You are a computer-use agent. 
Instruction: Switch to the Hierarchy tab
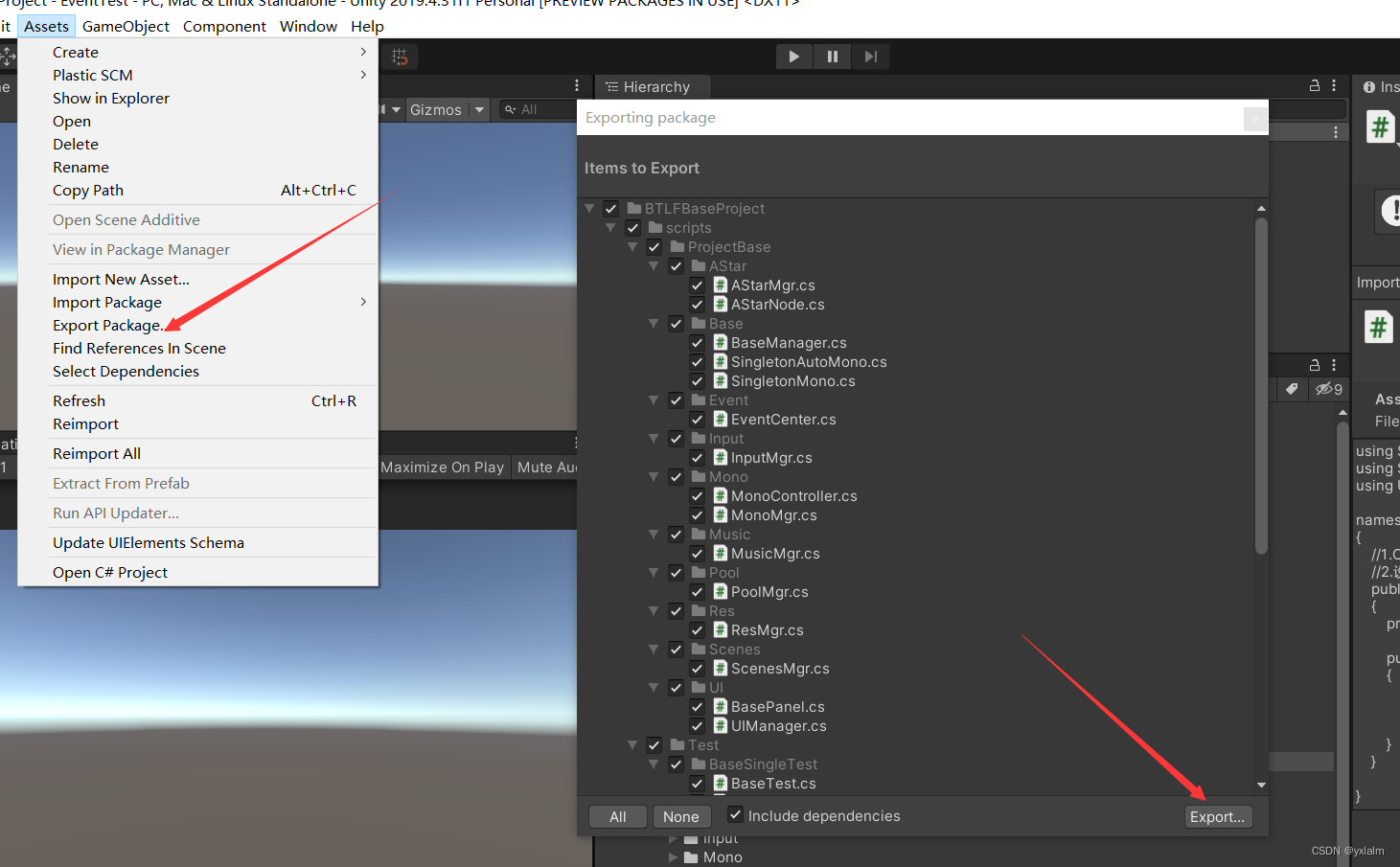(653, 87)
